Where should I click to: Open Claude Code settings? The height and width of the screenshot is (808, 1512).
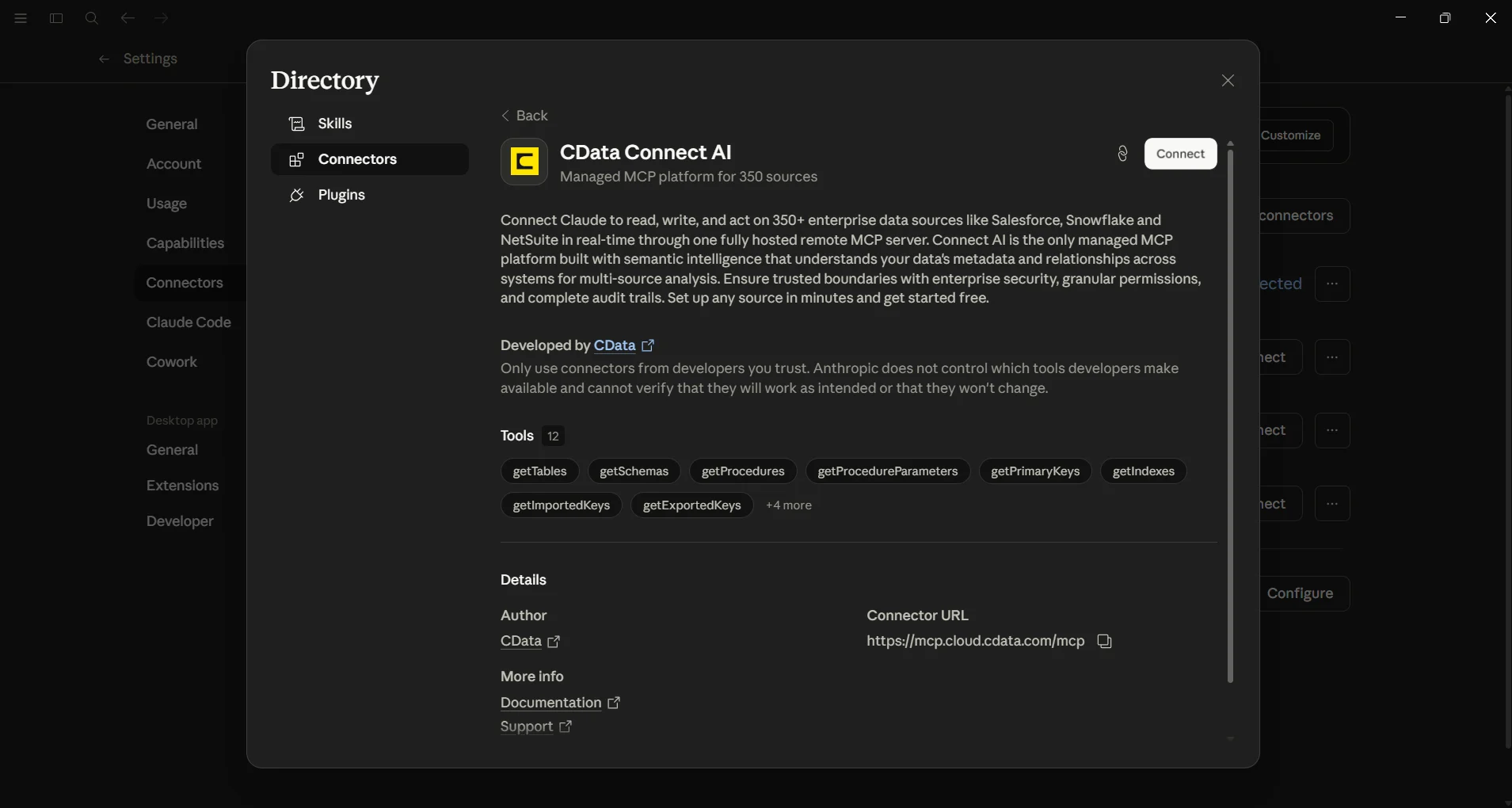click(189, 322)
